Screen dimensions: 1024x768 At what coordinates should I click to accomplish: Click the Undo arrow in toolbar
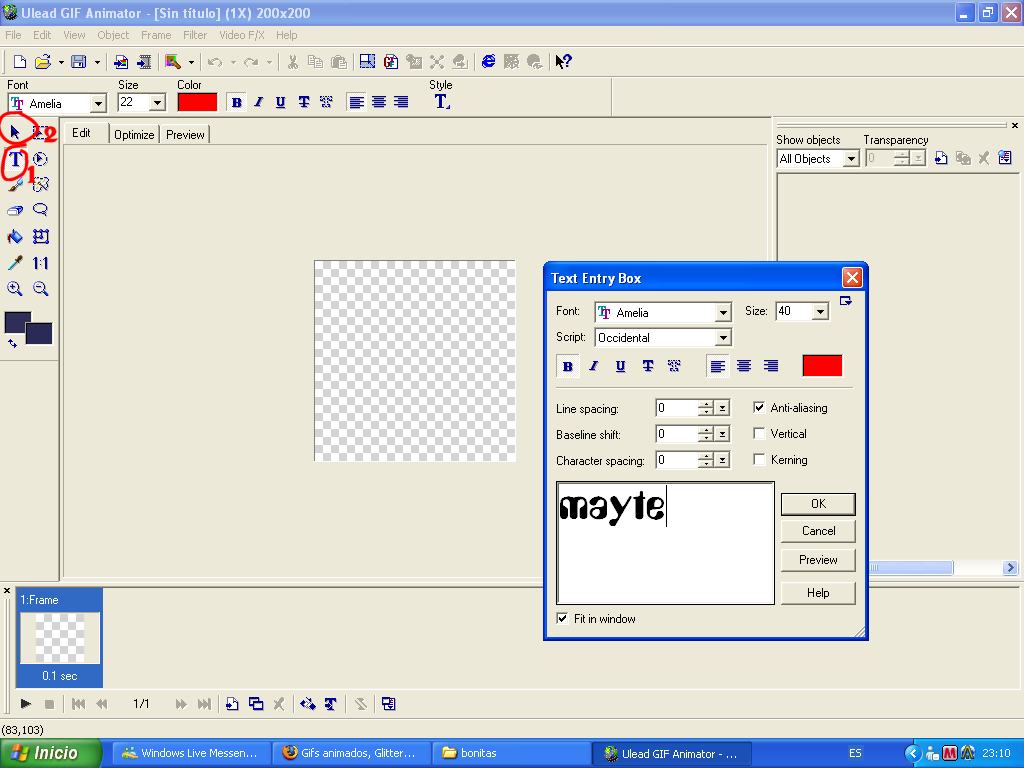(x=215, y=62)
